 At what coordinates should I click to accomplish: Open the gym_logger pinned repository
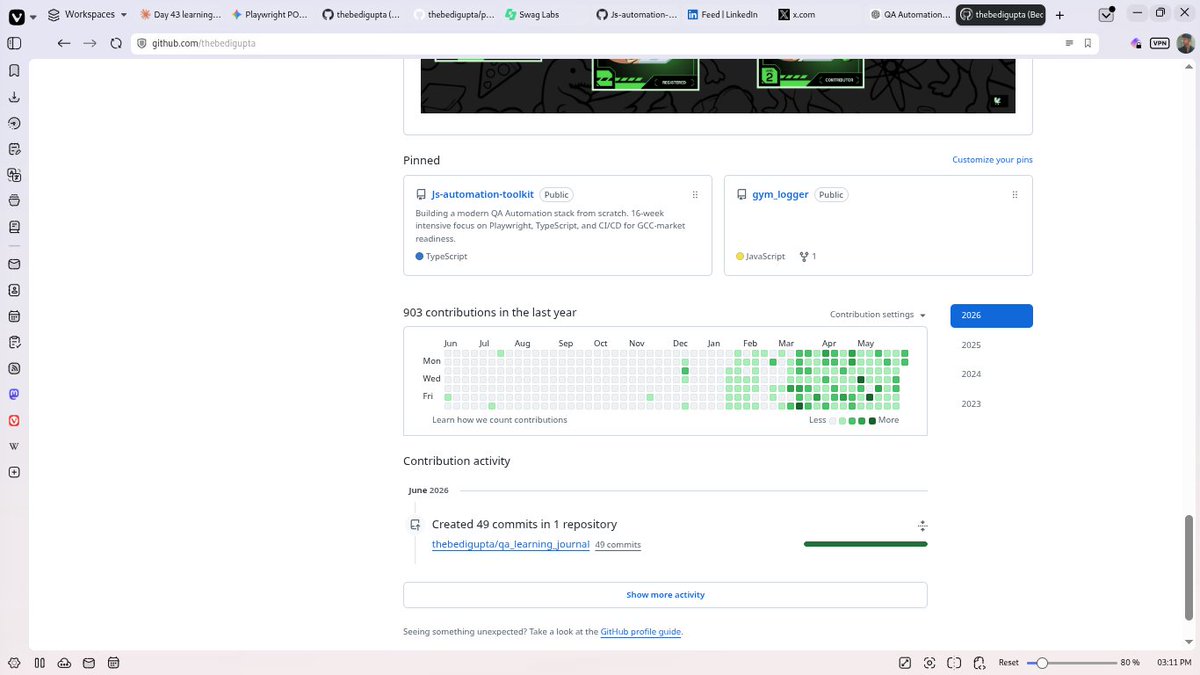[x=780, y=195]
